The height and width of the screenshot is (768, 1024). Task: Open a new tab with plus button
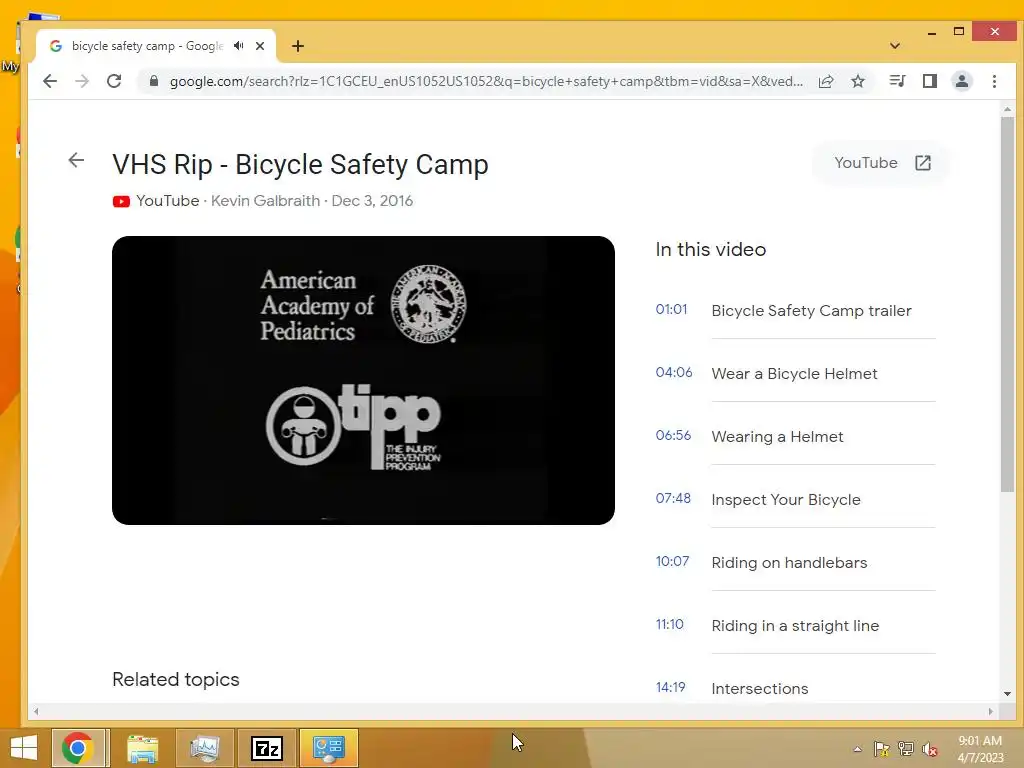[x=298, y=46]
